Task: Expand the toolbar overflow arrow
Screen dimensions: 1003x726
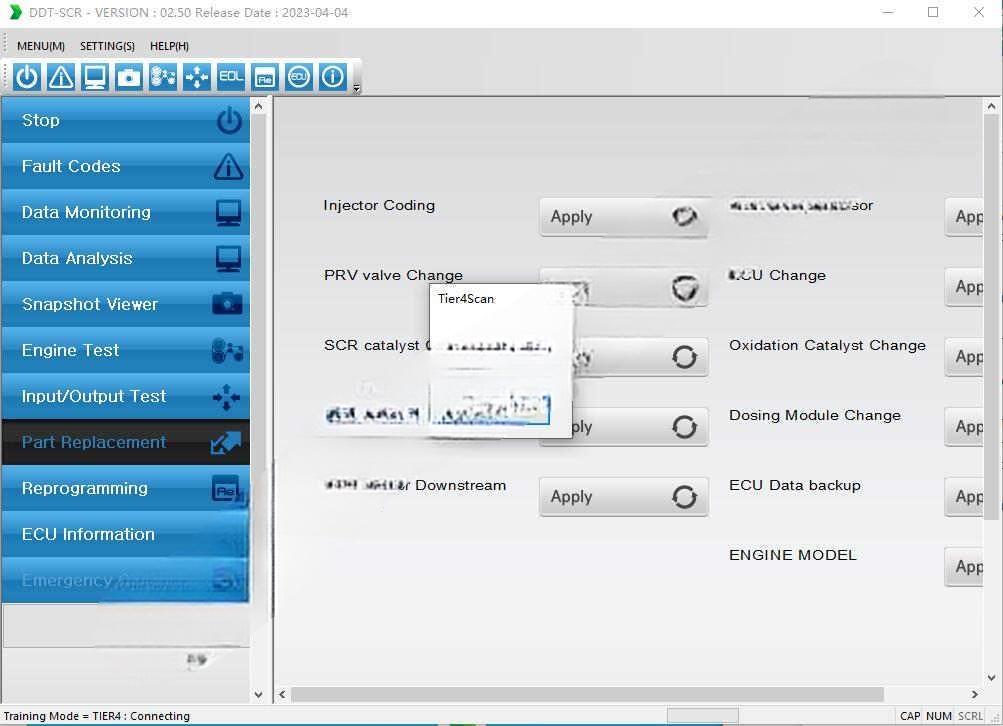Action: tap(357, 89)
